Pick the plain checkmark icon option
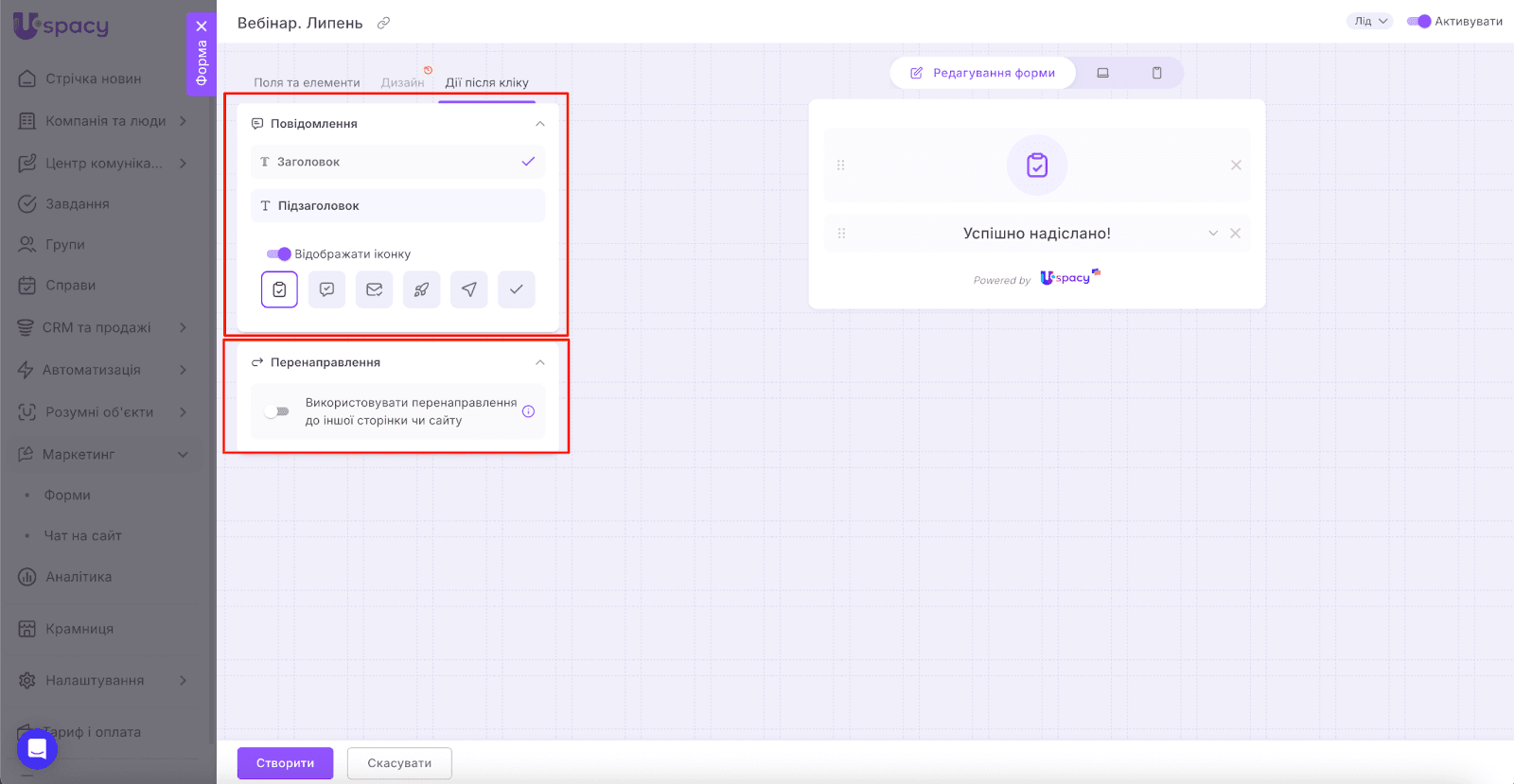Screen dimensions: 1514x784 [x=516, y=289]
